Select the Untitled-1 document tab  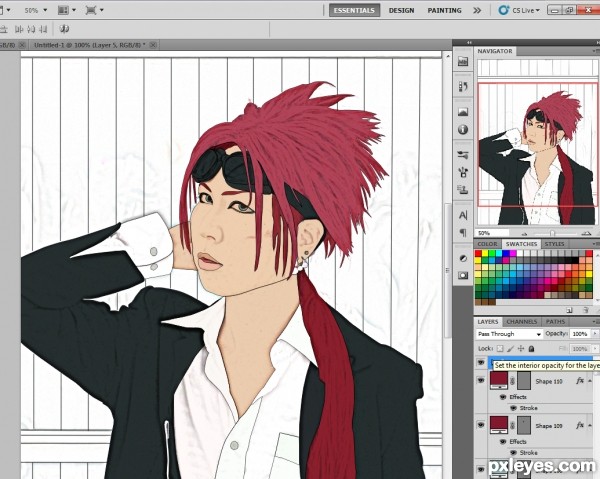point(90,45)
